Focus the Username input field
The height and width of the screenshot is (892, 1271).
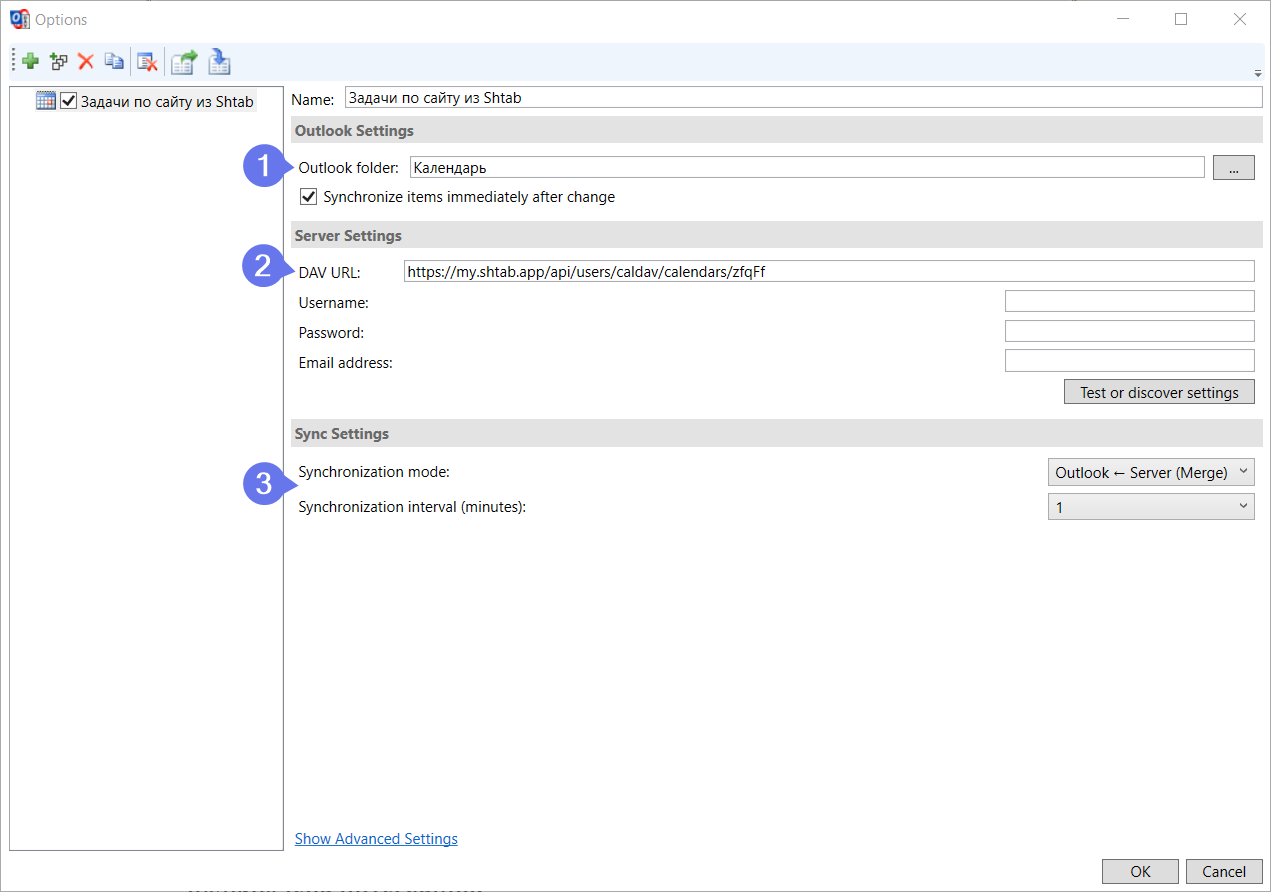(x=1129, y=302)
